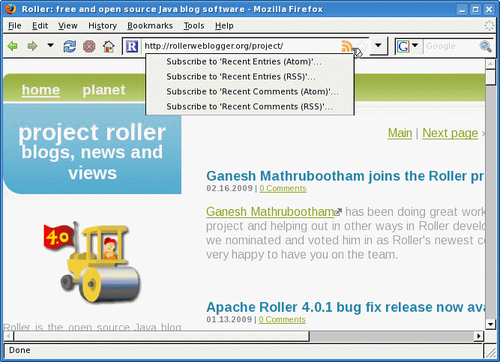
Task: Click the horizontal scrollbar thumb
Action: tap(161, 336)
